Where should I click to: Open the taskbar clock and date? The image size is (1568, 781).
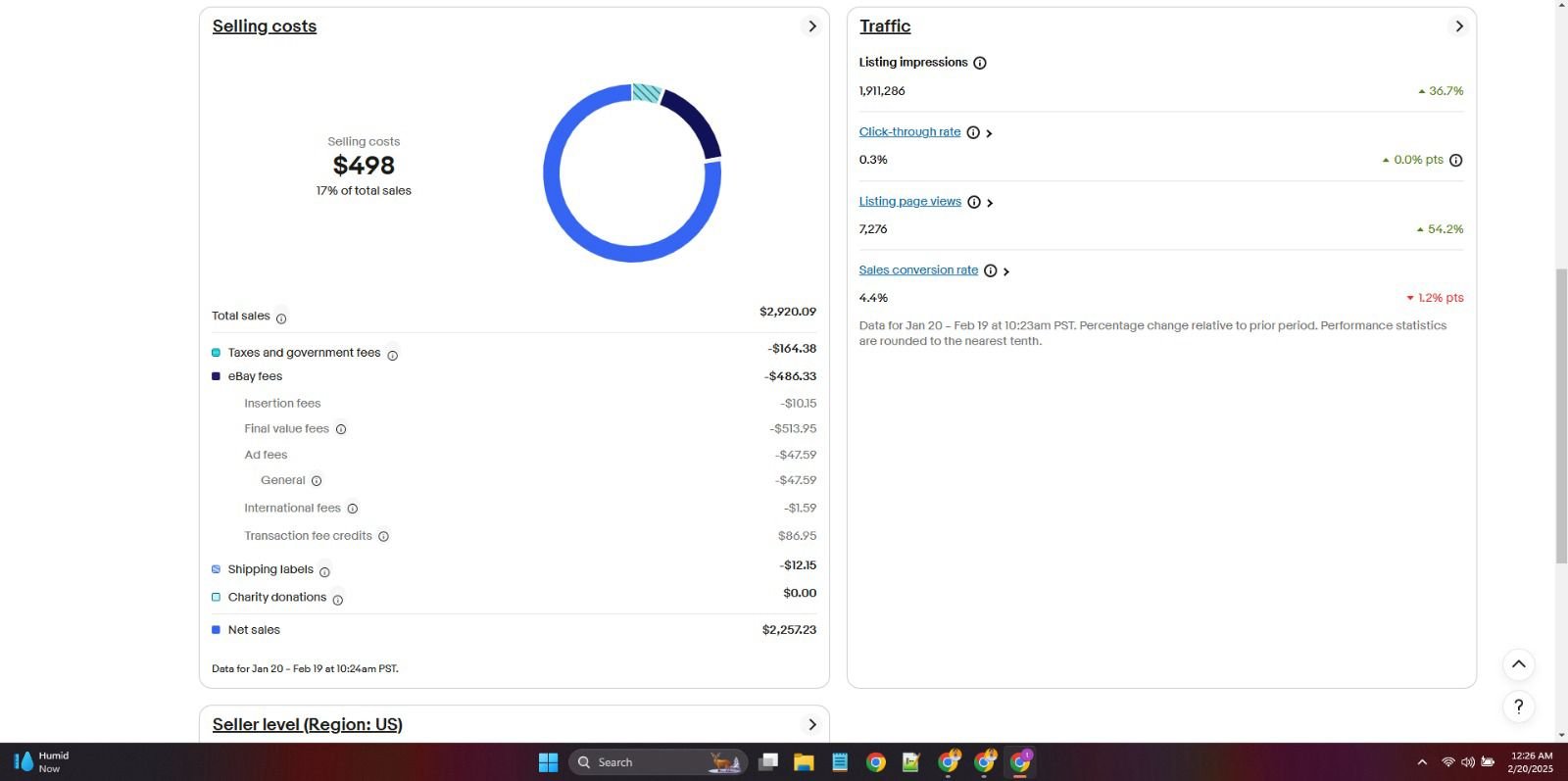[1531, 762]
